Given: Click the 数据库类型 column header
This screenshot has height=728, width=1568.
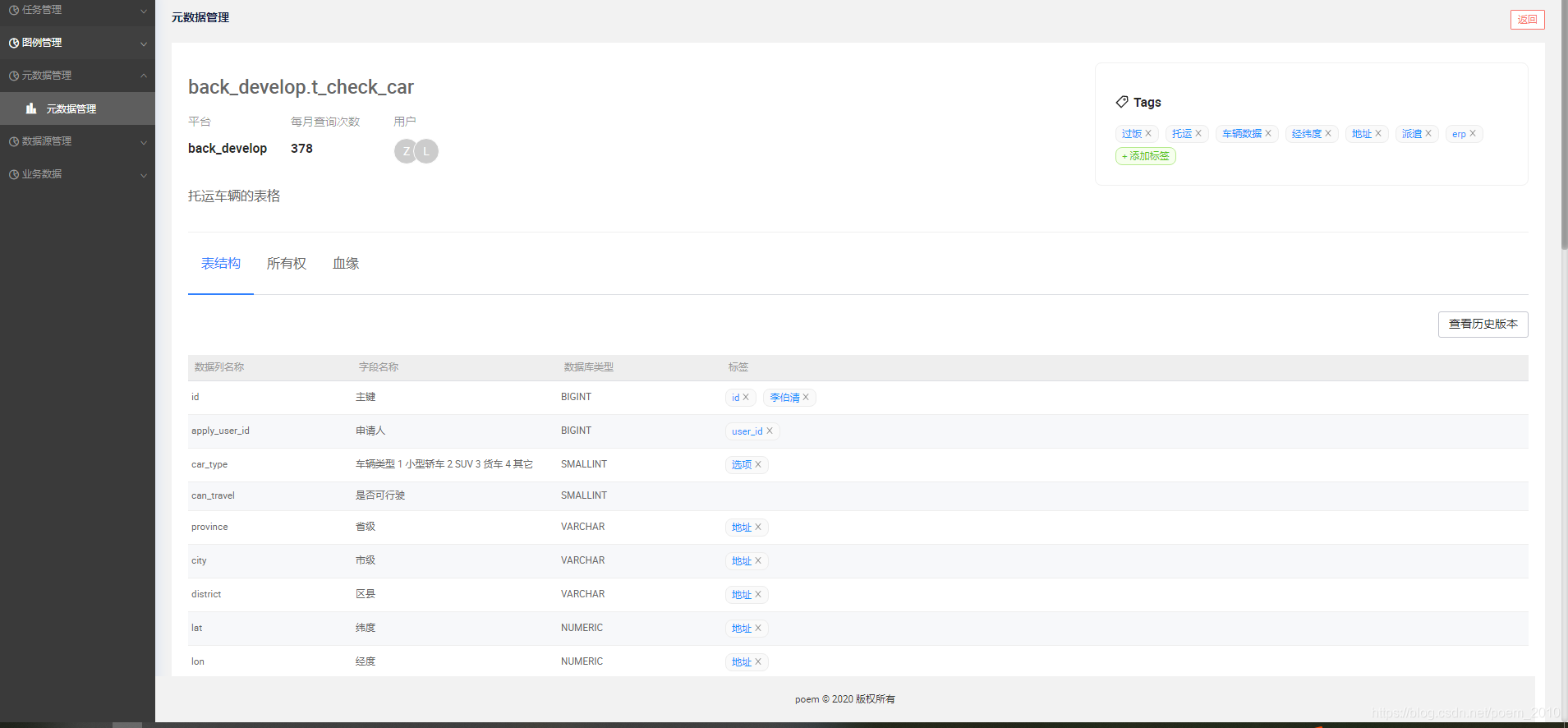Looking at the screenshot, I should (x=589, y=367).
